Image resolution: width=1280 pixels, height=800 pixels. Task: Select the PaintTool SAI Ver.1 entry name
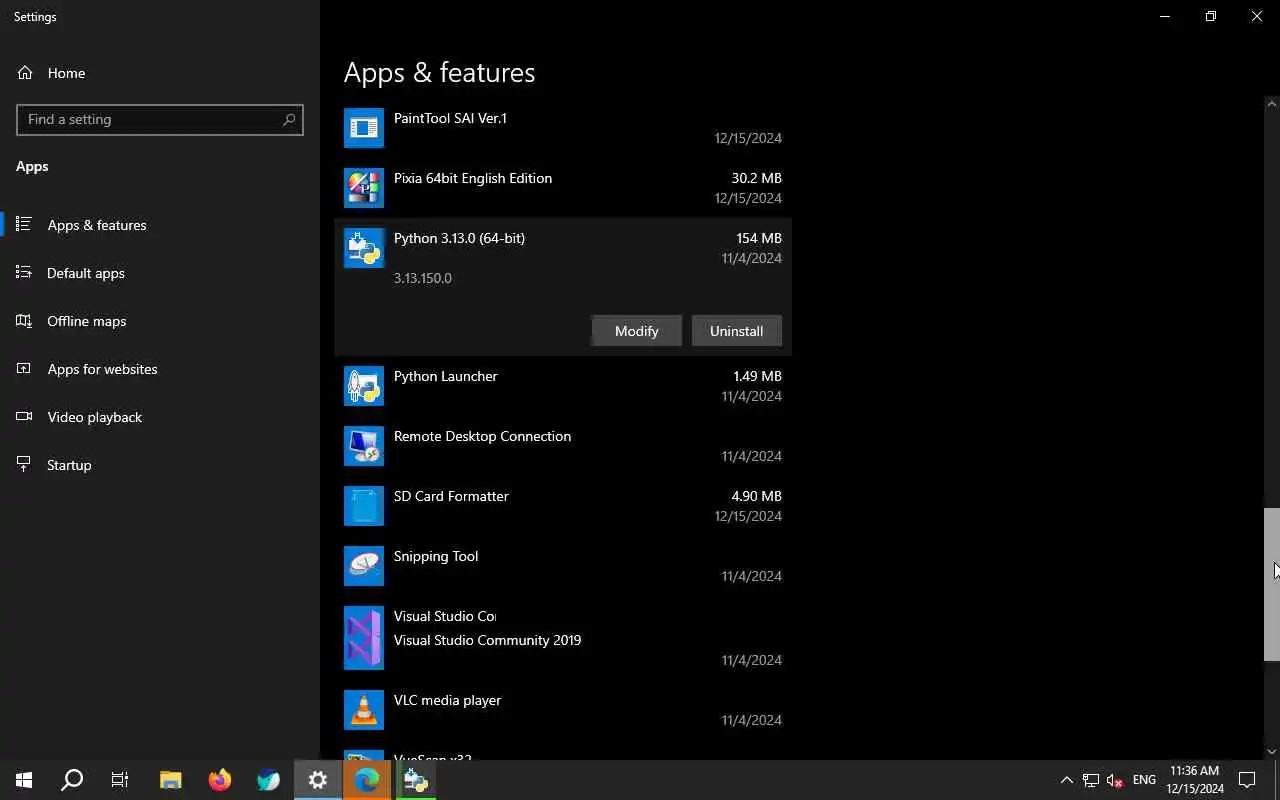tap(450, 118)
